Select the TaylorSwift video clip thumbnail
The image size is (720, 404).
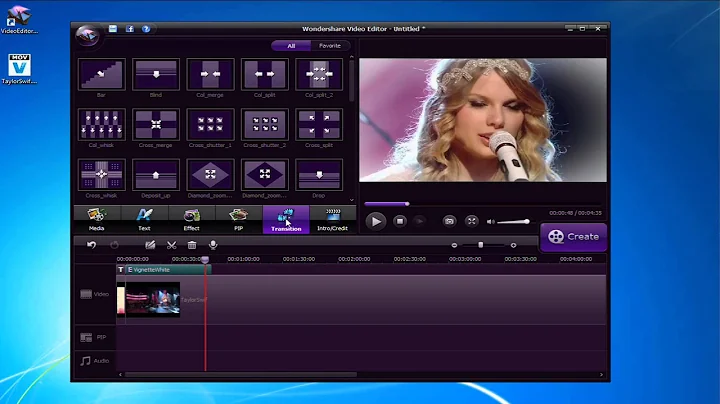click(152, 299)
